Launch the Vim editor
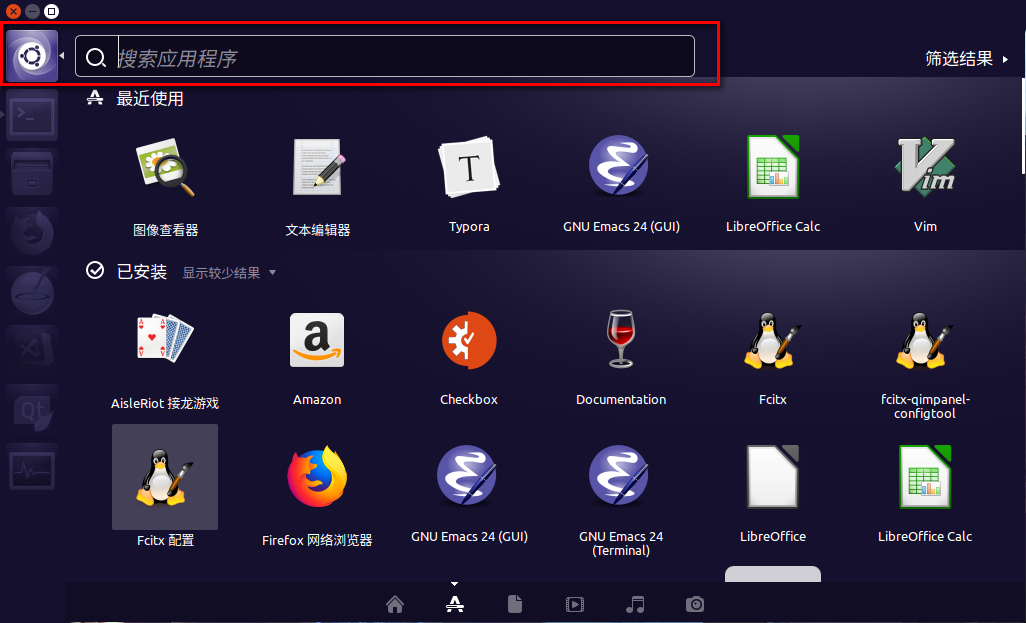This screenshot has height=623, width=1026. click(925, 166)
